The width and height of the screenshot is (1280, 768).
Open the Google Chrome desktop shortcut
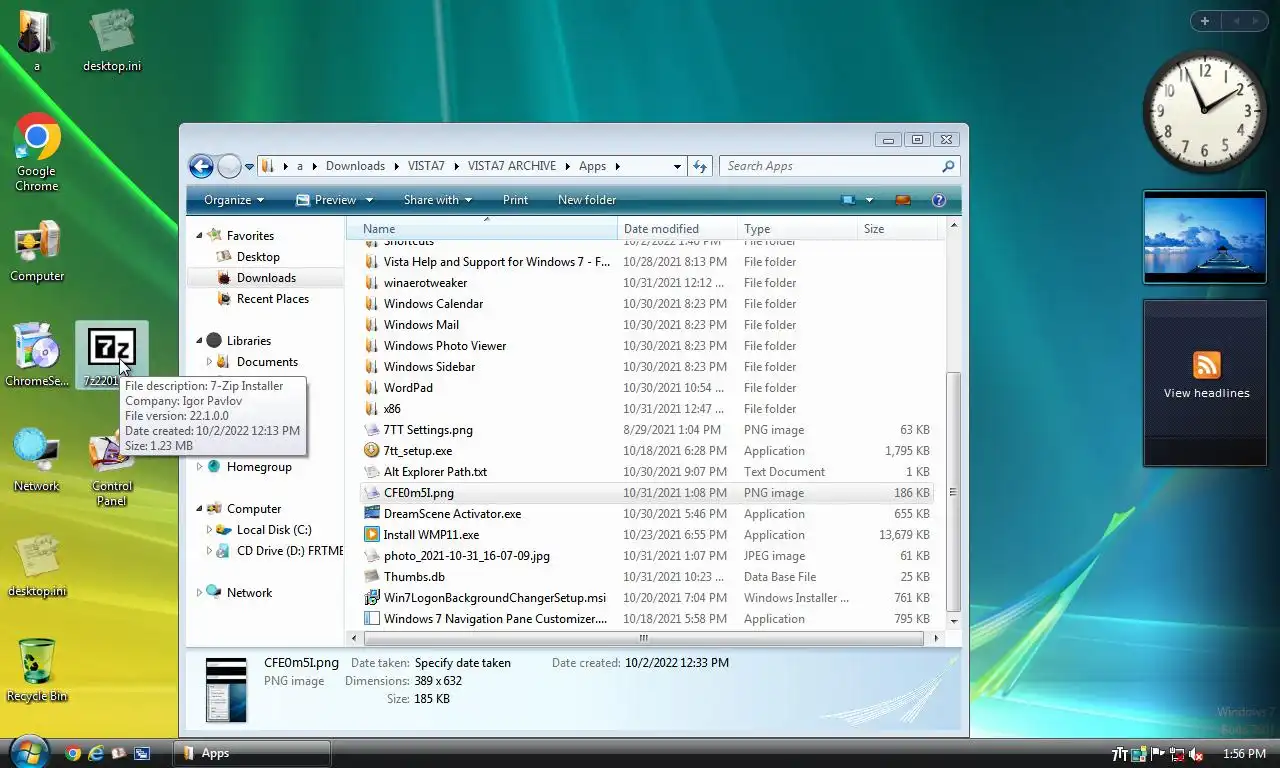(x=37, y=152)
